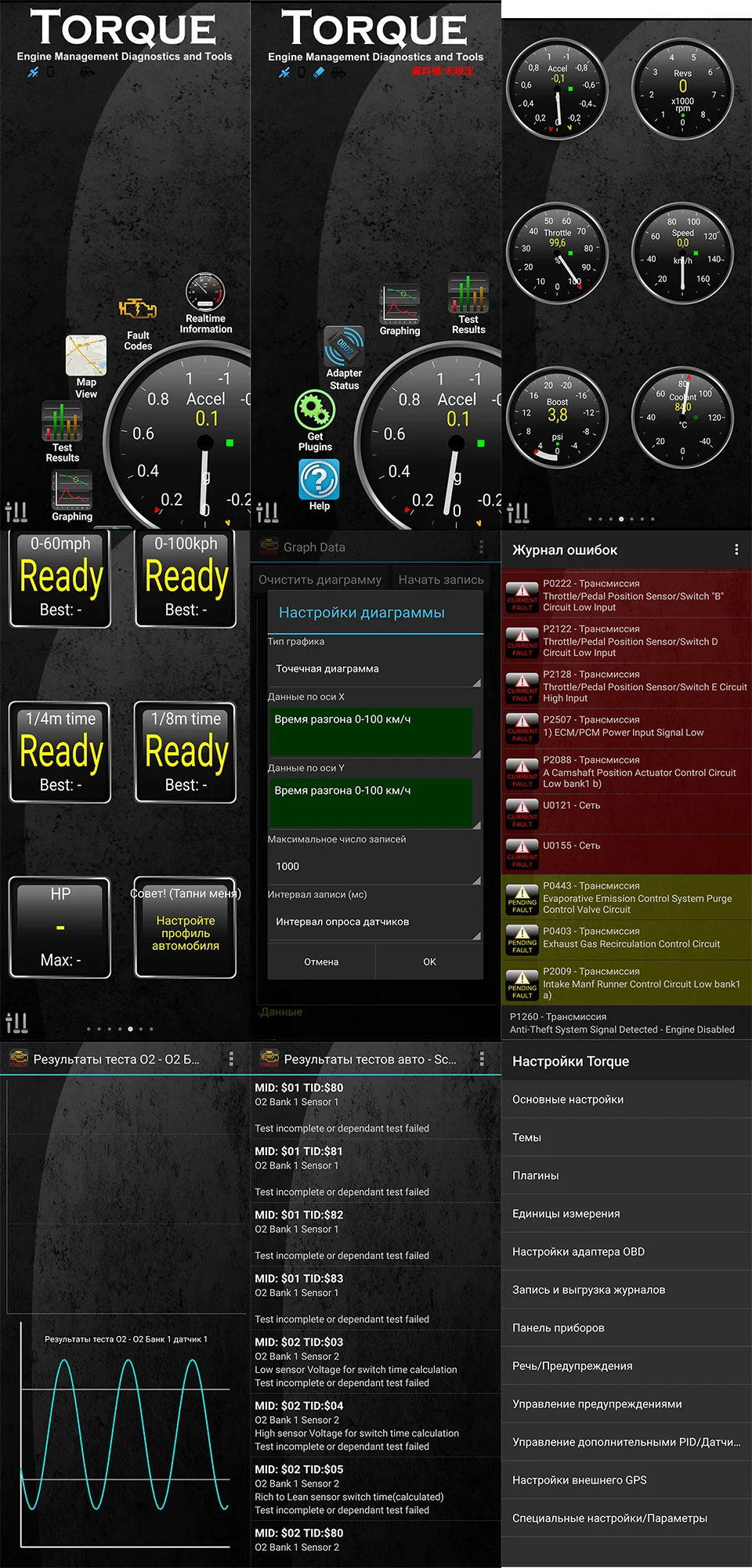Image resolution: width=752 pixels, height=1568 pixels.
Task: Open the Панель приборов settings entry
Action: [x=627, y=1328]
